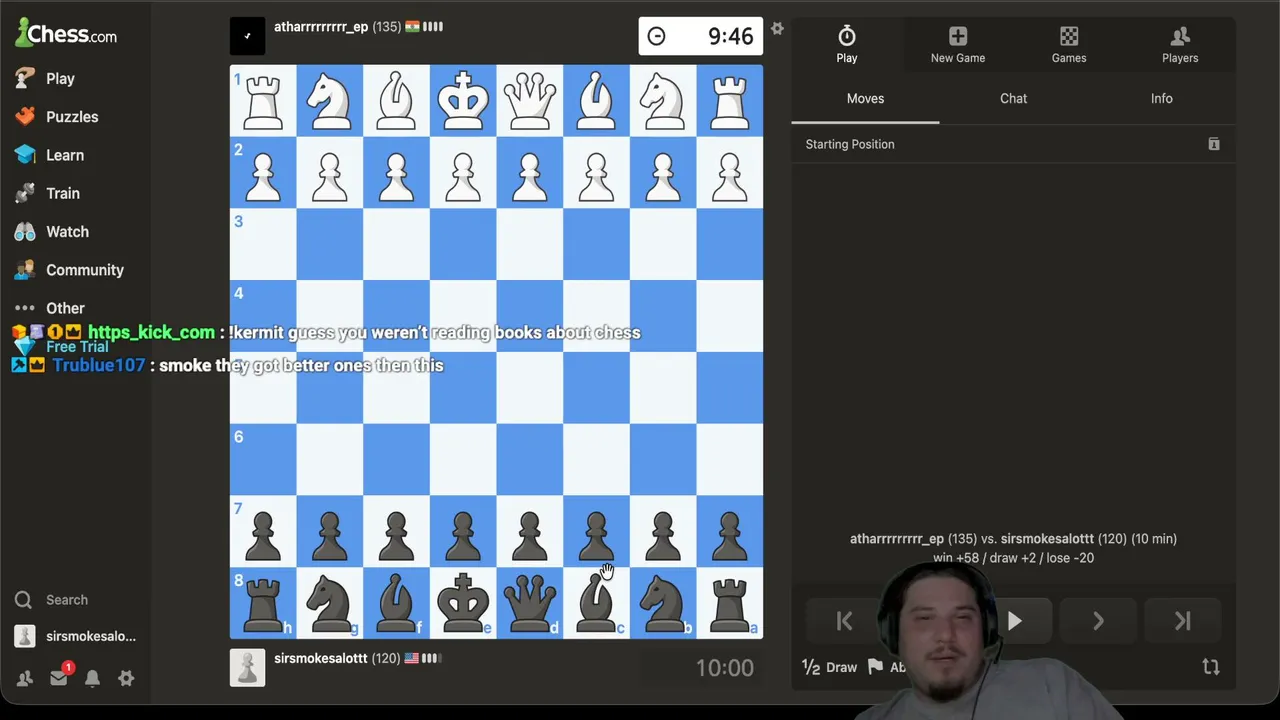Open Puzzles in the left sidebar
Viewport: 1280px width, 720px height.
coord(56,116)
